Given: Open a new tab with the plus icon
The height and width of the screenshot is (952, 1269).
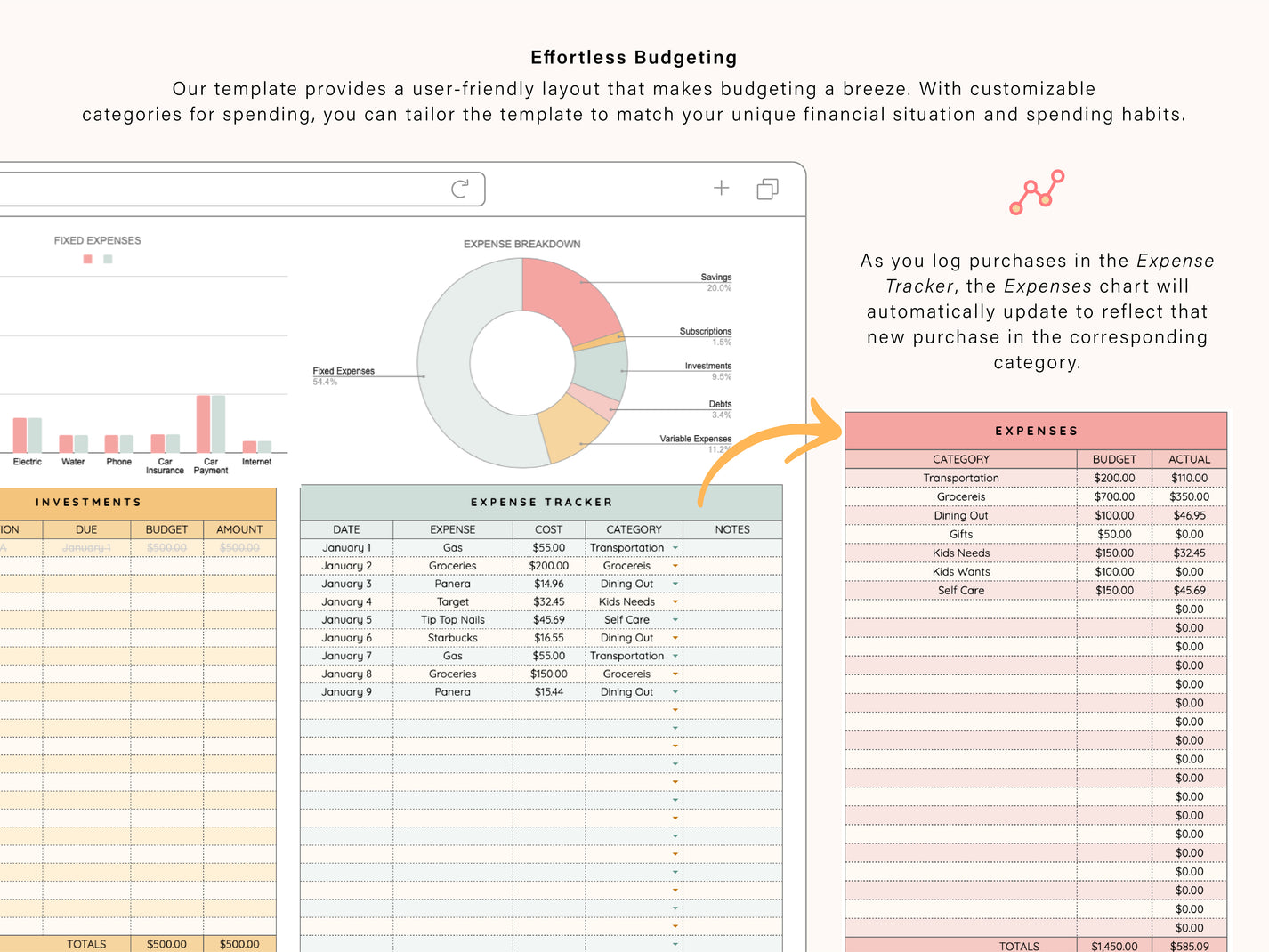Looking at the screenshot, I should click(721, 188).
